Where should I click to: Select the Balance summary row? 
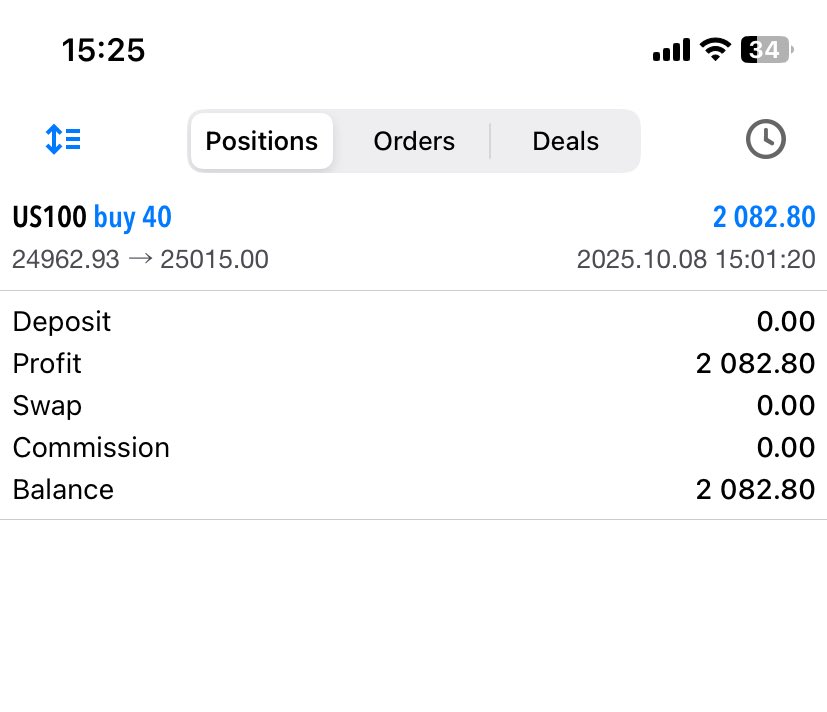click(x=414, y=489)
